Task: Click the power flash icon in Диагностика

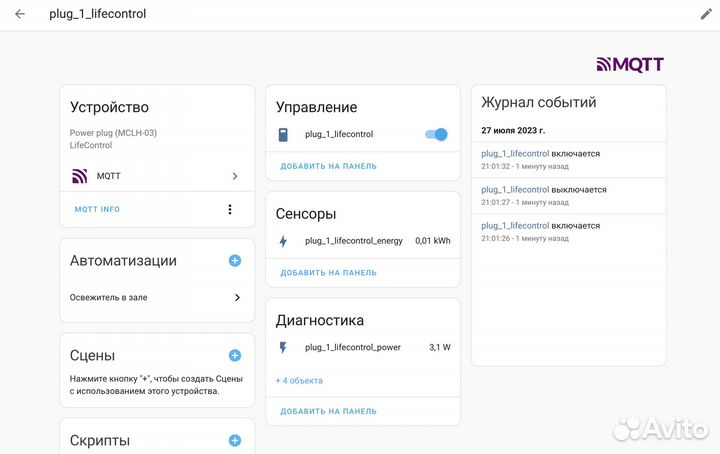Action: click(x=283, y=348)
